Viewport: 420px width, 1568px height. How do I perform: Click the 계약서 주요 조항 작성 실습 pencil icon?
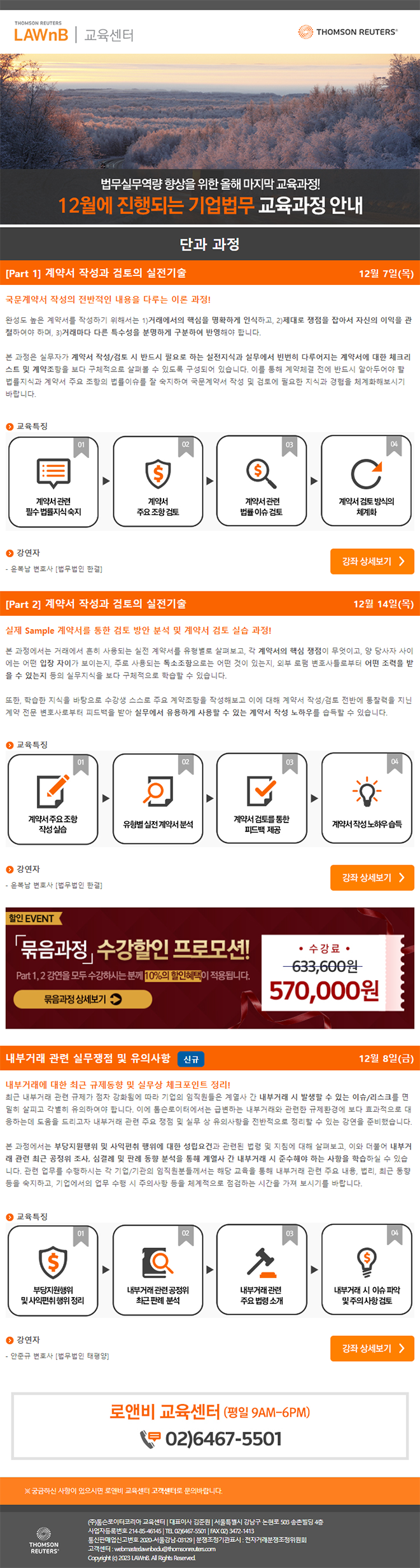pos(53,791)
